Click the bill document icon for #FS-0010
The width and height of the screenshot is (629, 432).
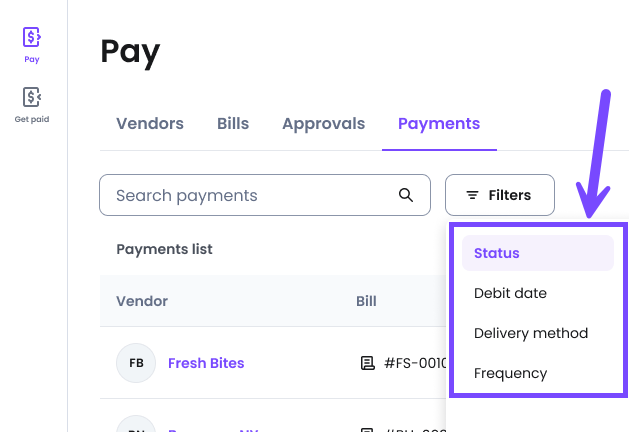coord(367,363)
